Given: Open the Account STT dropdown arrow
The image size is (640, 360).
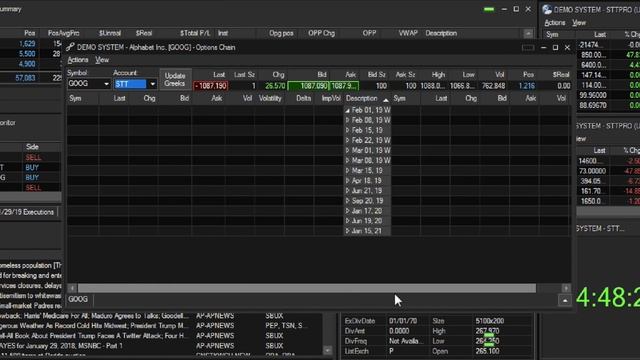Looking at the screenshot, I should coord(153,84).
